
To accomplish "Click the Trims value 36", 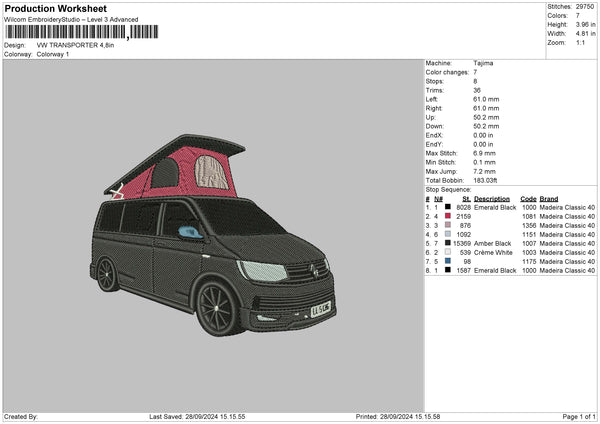I will (x=477, y=90).
